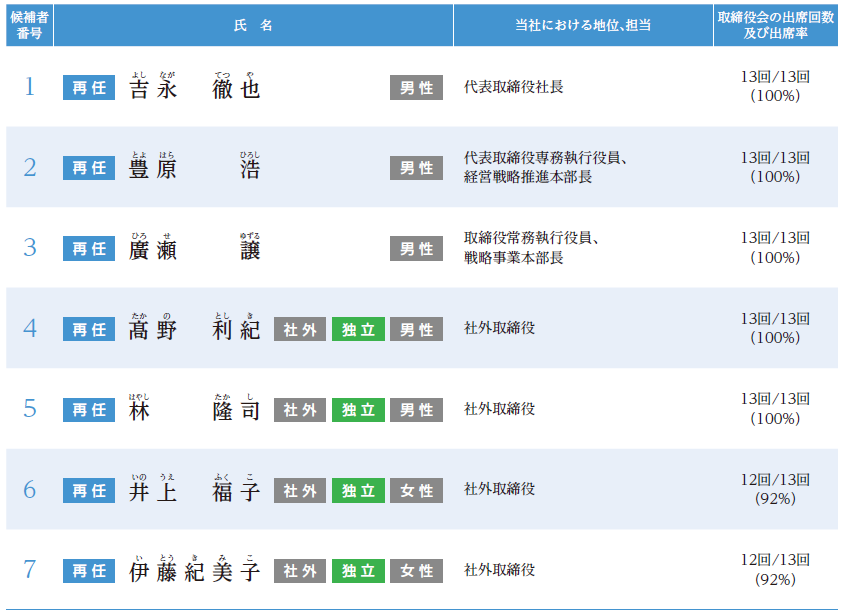Click the 取締役会の出席回数及び出席率 header
The width and height of the screenshot is (847, 616).
(x=775, y=25)
